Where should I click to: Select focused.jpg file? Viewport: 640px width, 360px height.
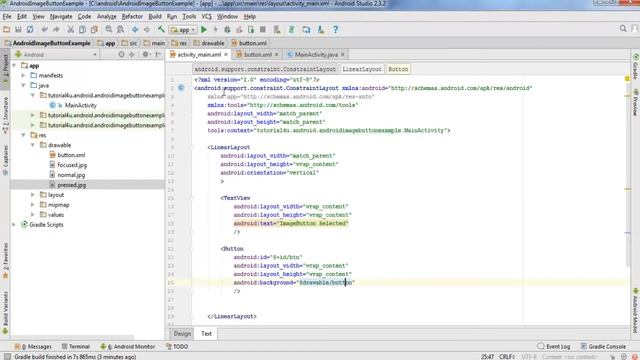coord(72,165)
